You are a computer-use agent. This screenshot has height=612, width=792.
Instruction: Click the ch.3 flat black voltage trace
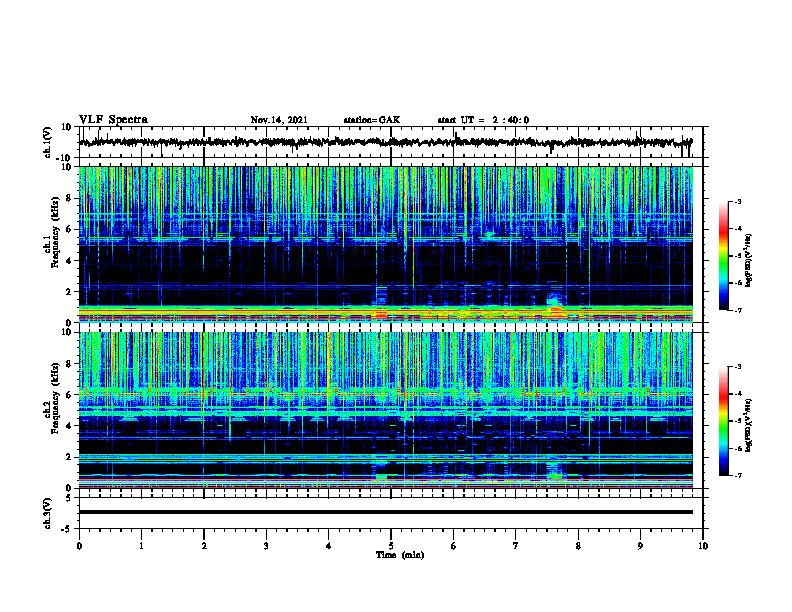[x=385, y=512]
